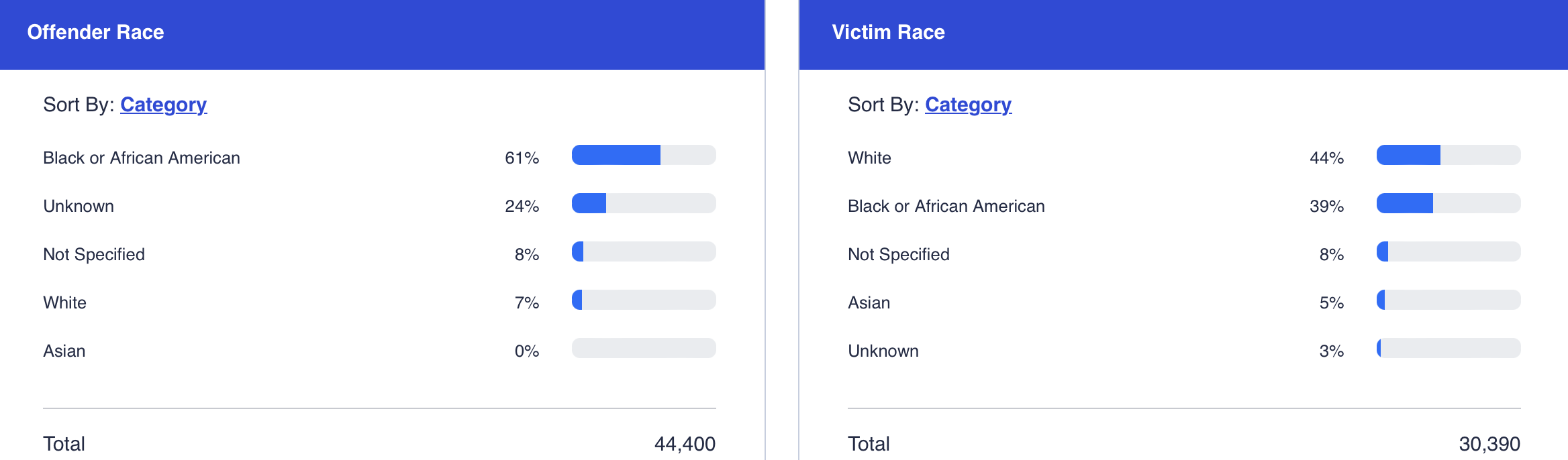Select the White label in Victim Race
This screenshot has height=460, width=1568.
(869, 158)
